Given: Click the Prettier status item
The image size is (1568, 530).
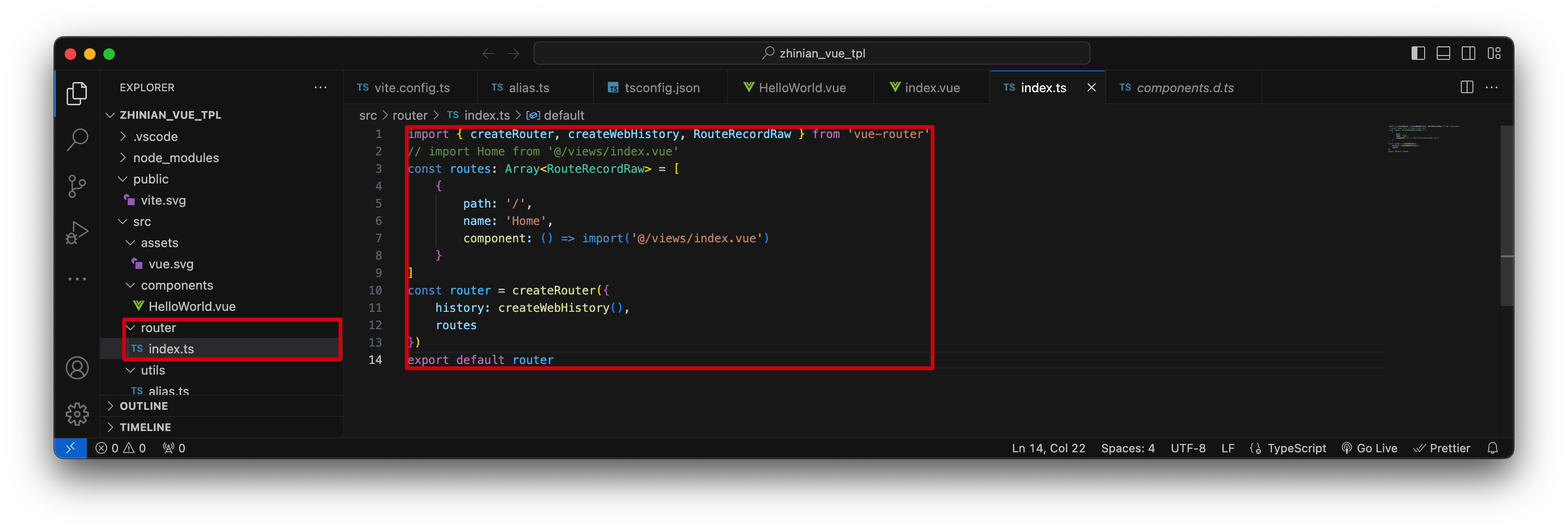Looking at the screenshot, I should (x=1442, y=448).
